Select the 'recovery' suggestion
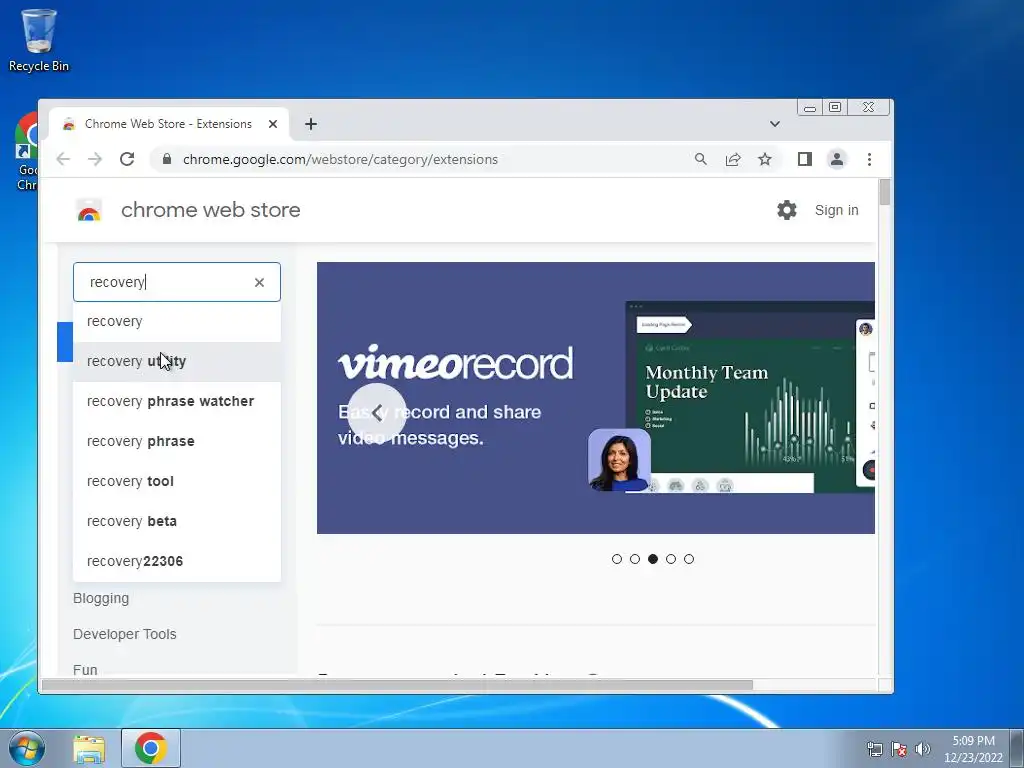 pos(177,321)
